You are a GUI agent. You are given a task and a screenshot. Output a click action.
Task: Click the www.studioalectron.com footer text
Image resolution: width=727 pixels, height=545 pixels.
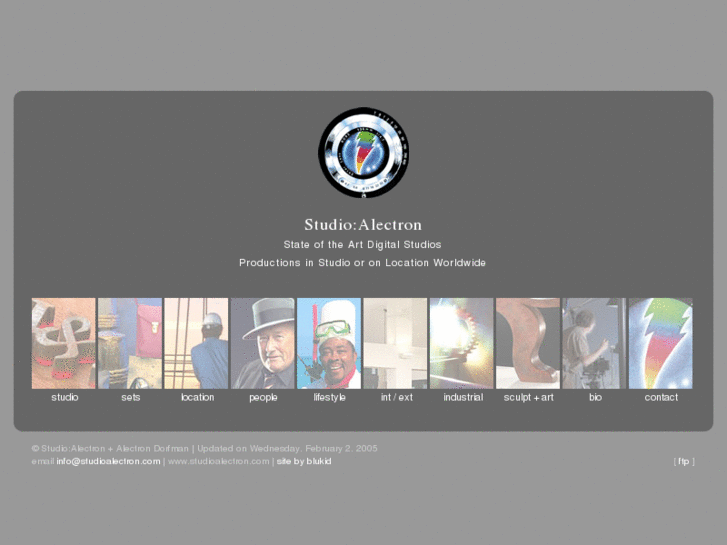click(218, 462)
